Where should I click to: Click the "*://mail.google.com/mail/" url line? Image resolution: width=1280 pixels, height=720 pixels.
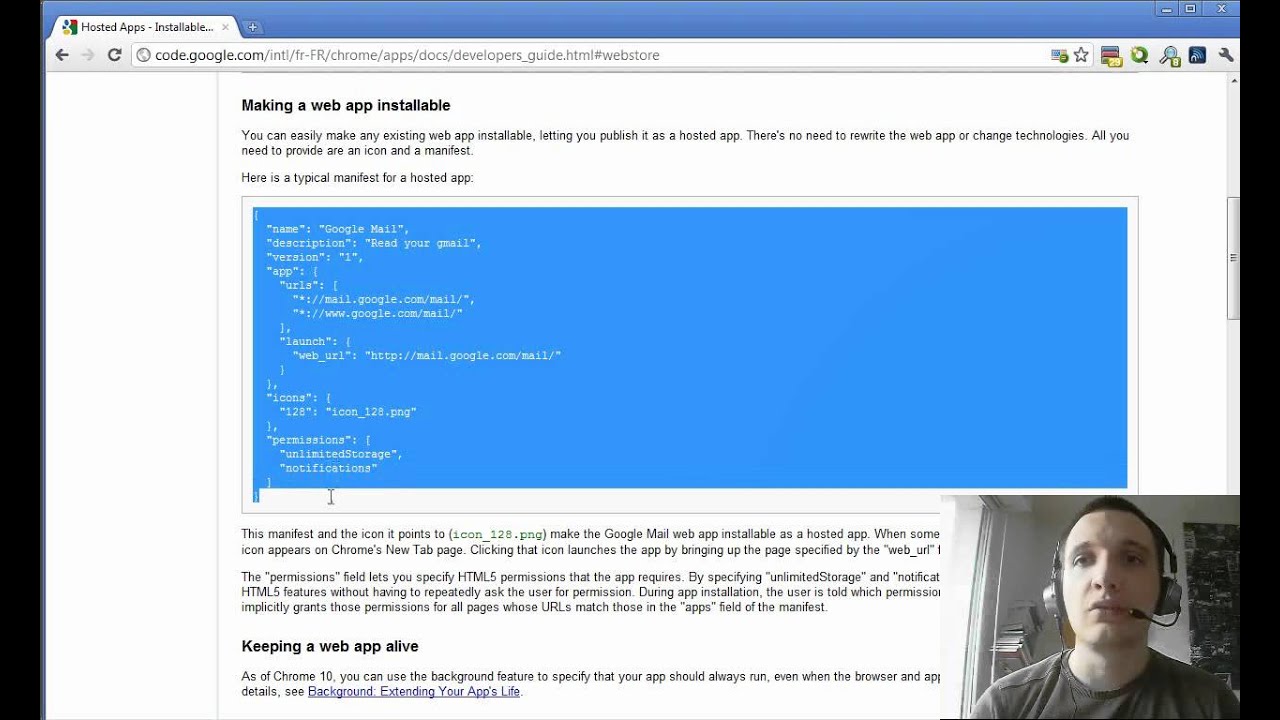(x=384, y=299)
